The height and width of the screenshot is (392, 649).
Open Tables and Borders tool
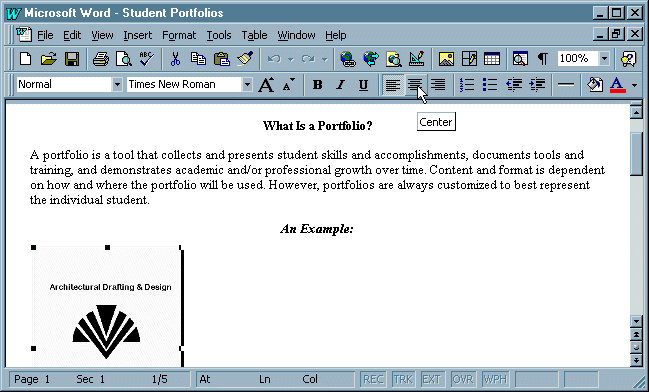(x=469, y=59)
